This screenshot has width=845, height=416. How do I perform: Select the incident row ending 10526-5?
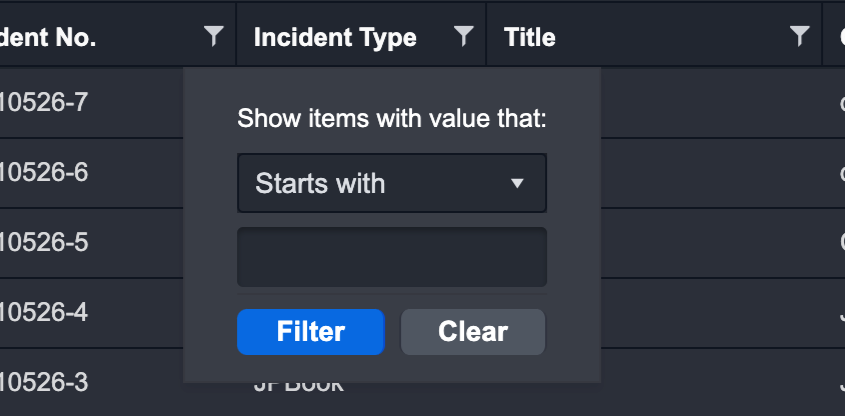point(44,242)
